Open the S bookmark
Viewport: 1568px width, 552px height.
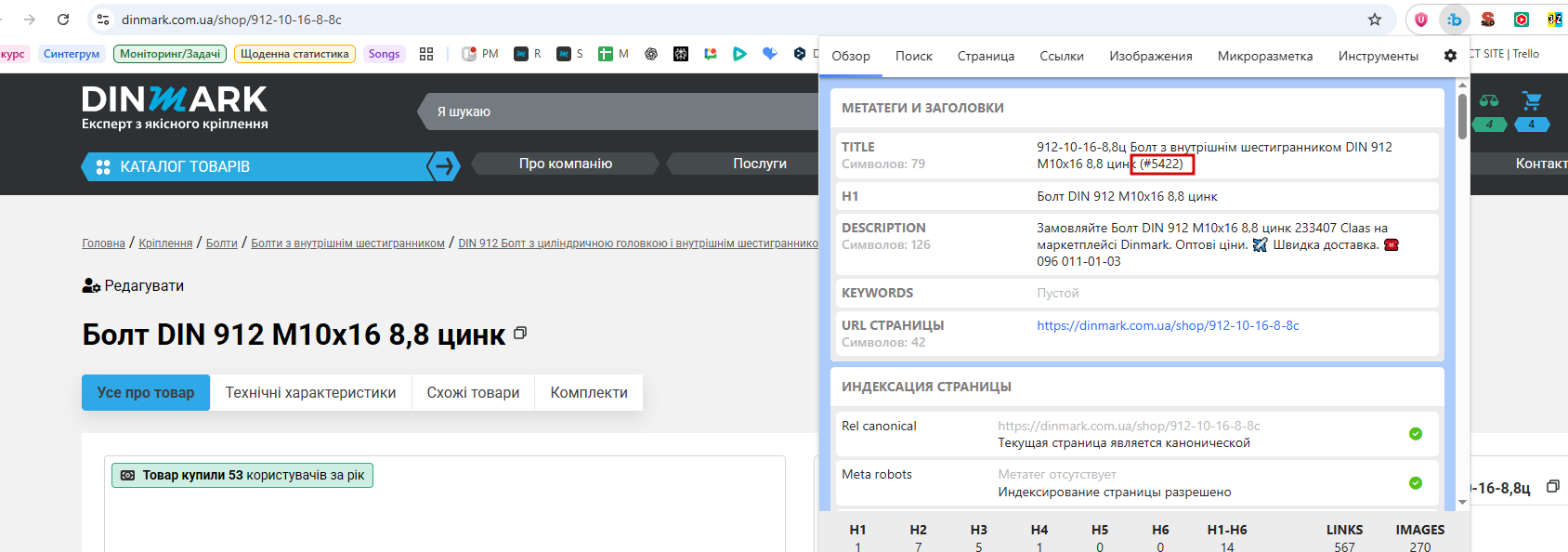570,54
